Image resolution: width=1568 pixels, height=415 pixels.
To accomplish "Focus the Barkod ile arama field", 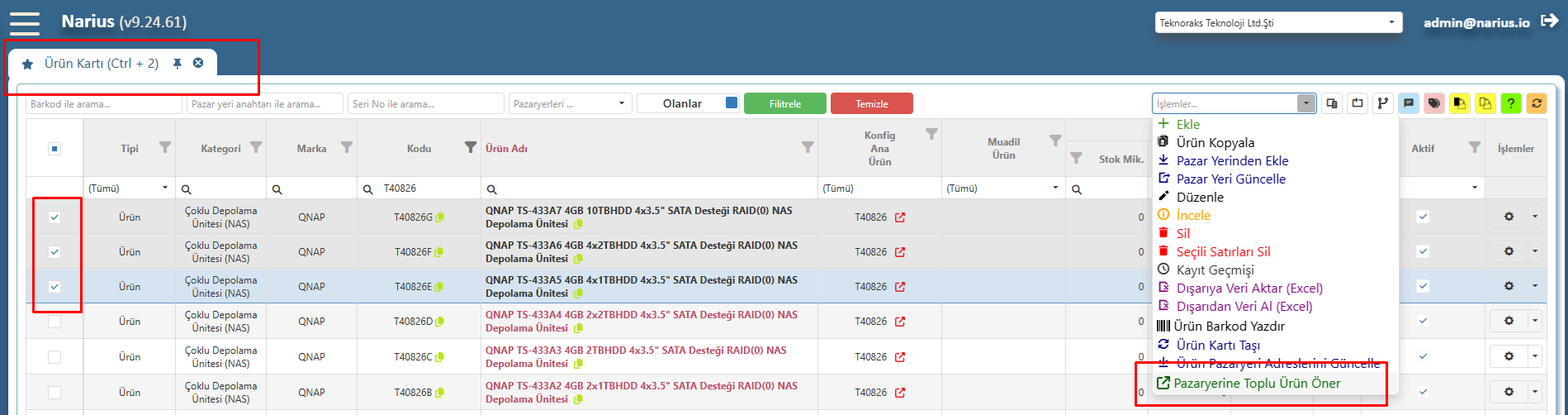I will [104, 103].
